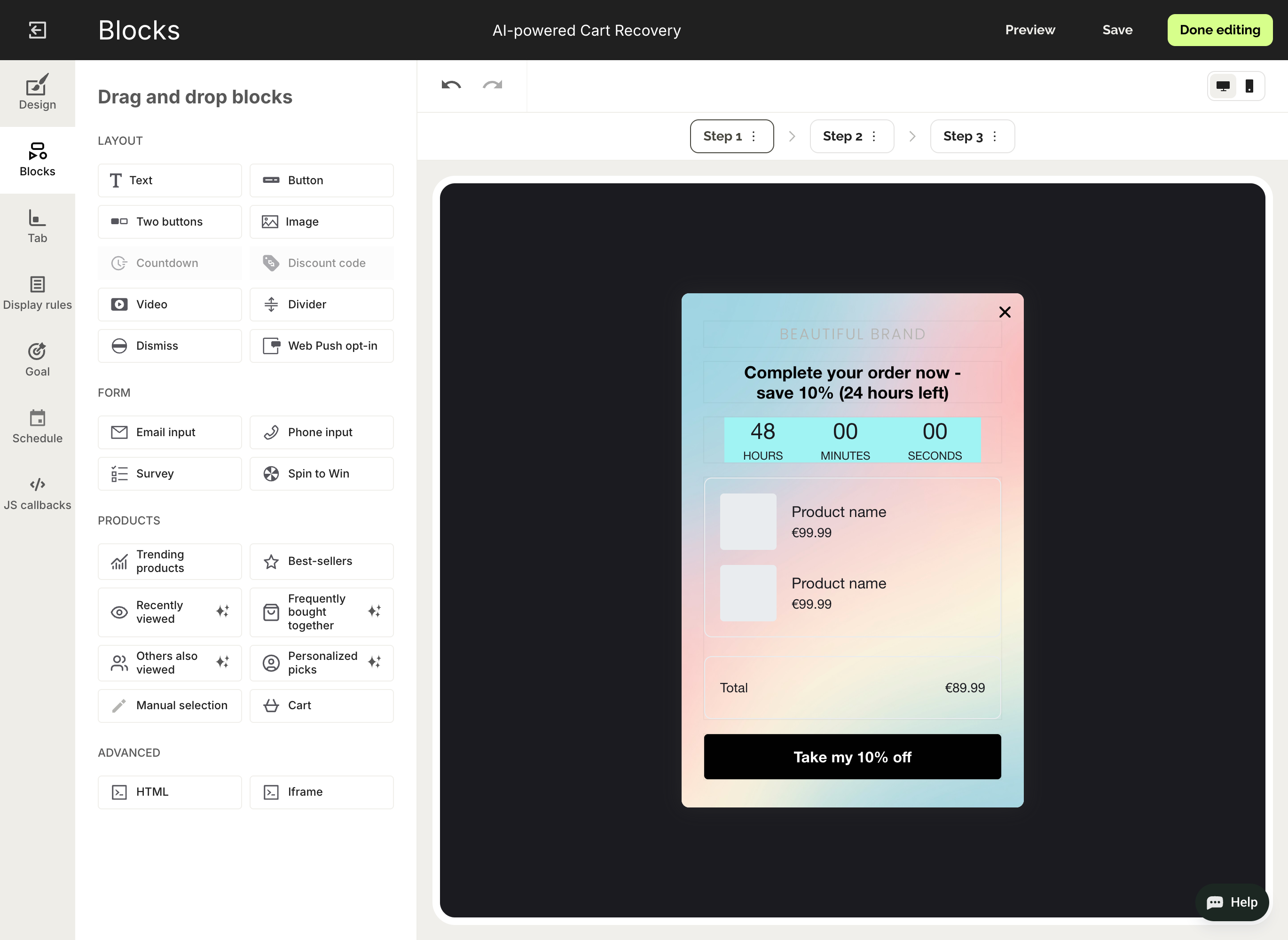Open Step 2 options menu dots
The image size is (1288, 940).
(874, 137)
